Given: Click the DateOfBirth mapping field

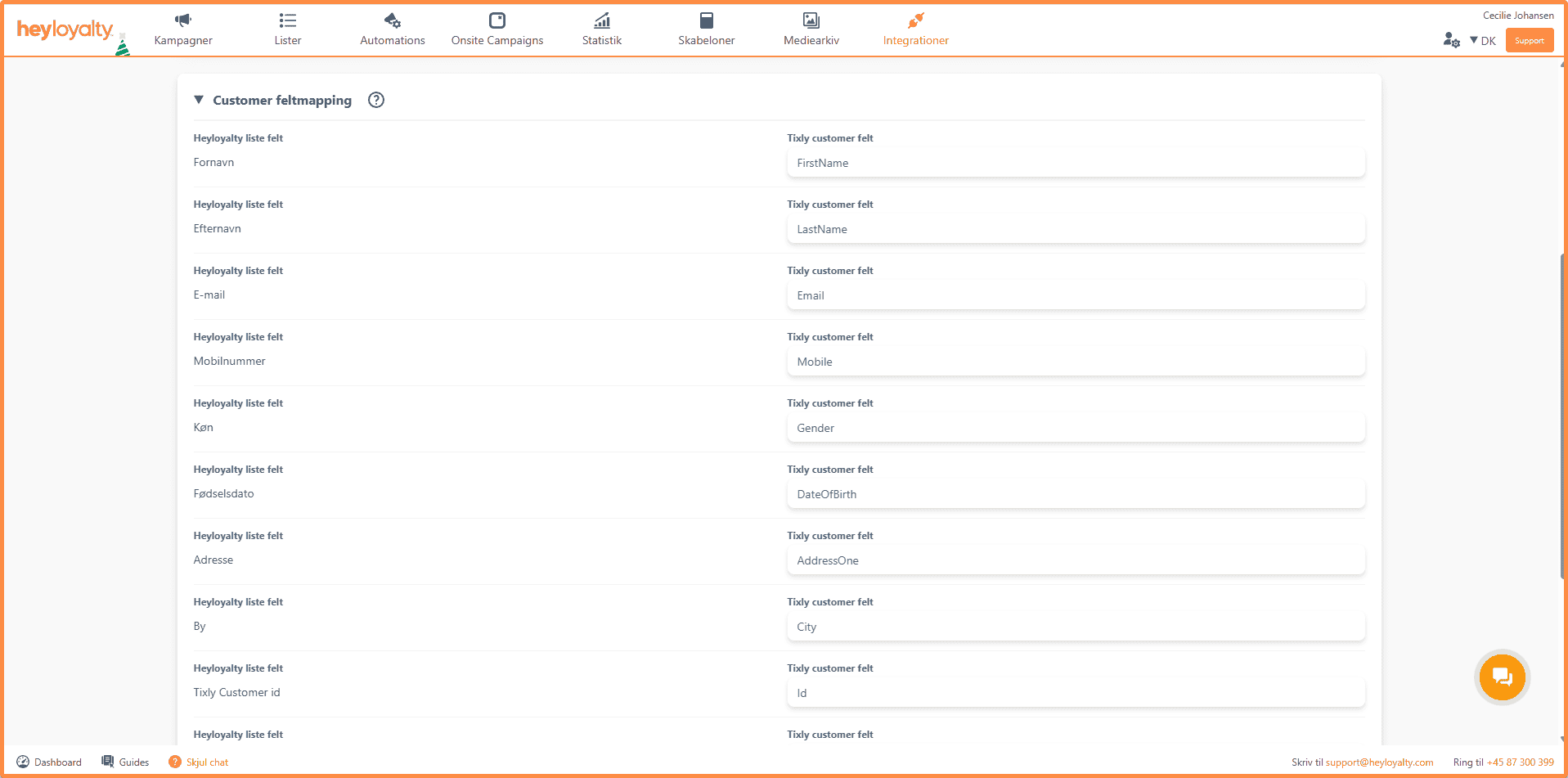Looking at the screenshot, I should click(1075, 494).
